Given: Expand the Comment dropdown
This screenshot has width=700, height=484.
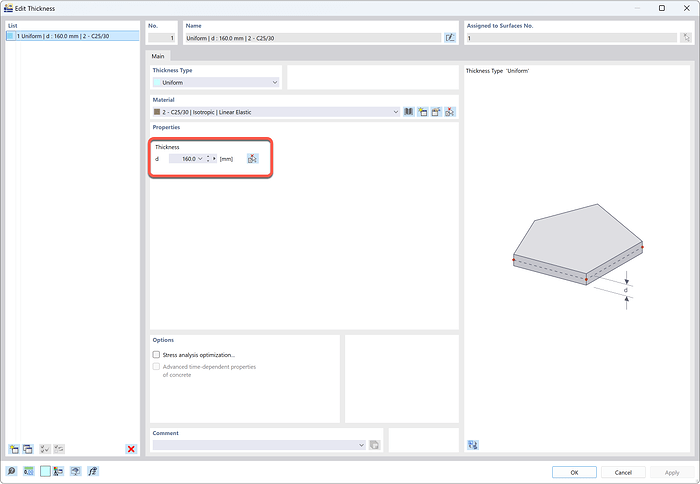Looking at the screenshot, I should point(362,445).
